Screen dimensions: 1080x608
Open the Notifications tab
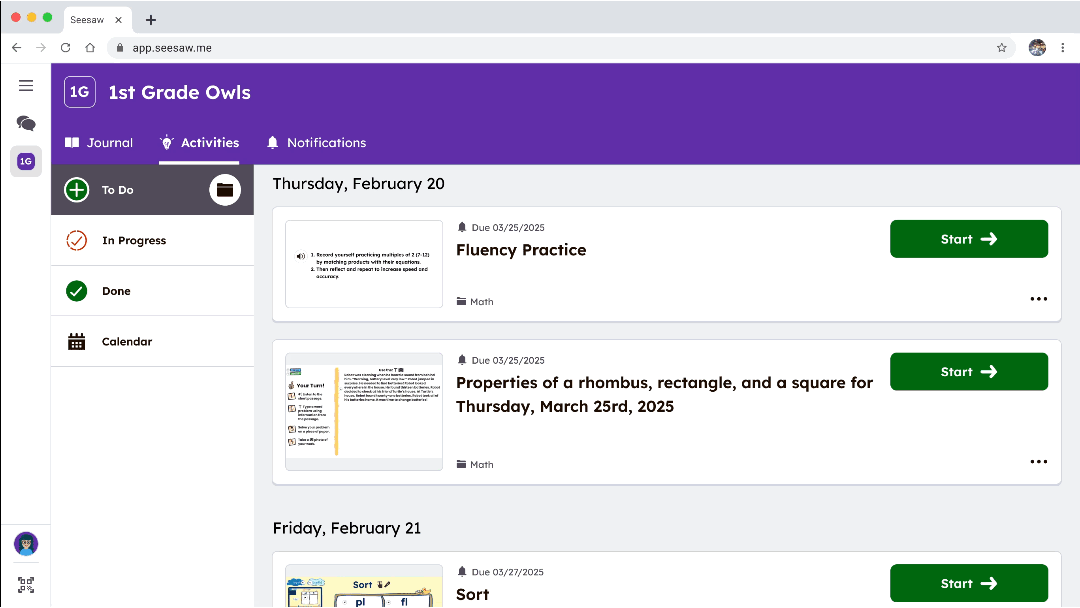[316, 142]
